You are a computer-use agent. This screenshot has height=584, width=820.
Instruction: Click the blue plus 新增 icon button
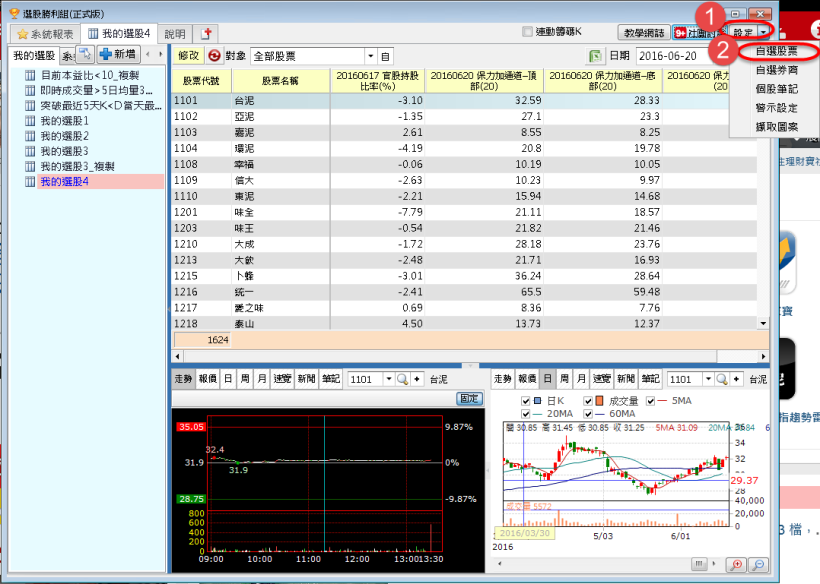pos(118,55)
